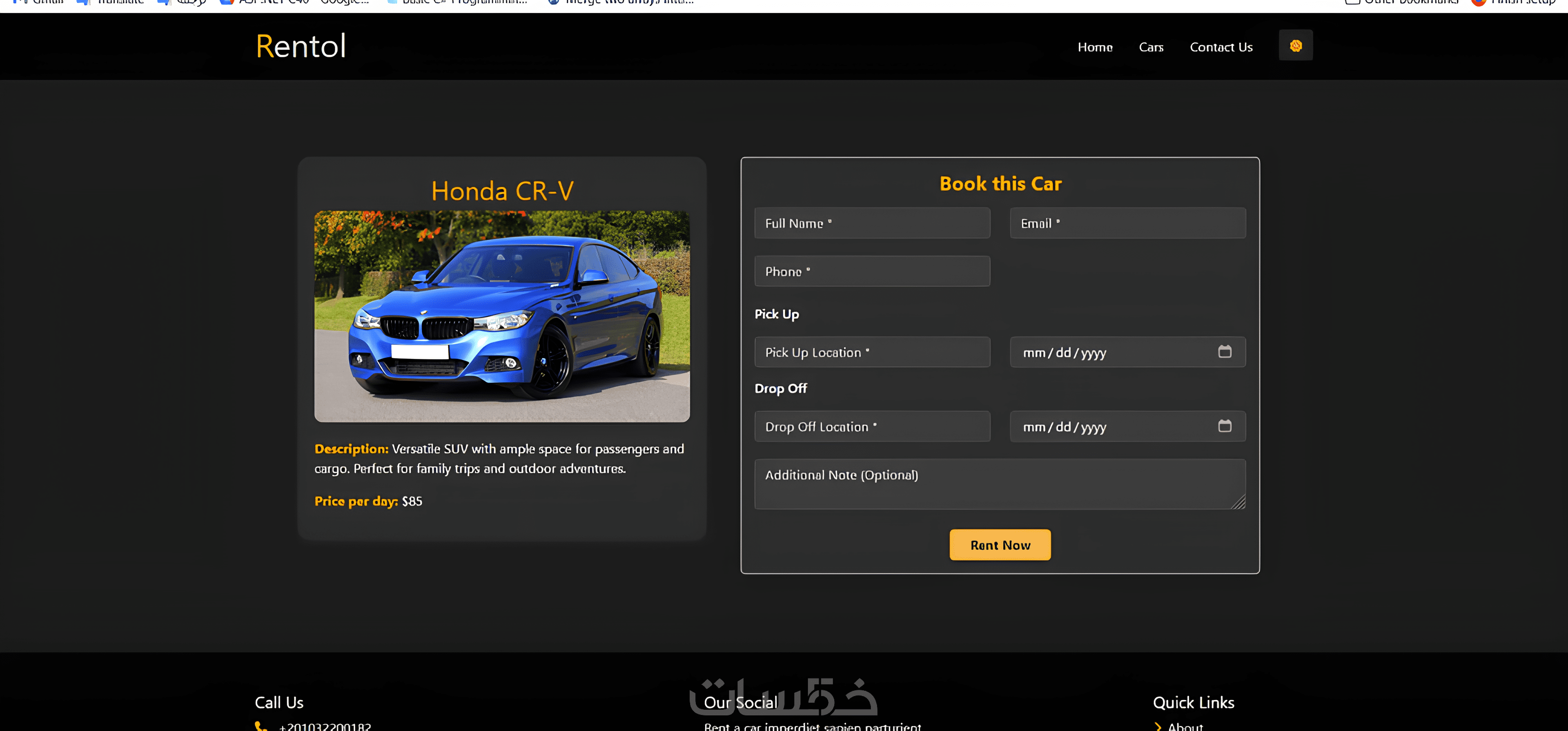Image resolution: width=1568 pixels, height=731 pixels.
Task: Click the Rentol logo
Action: click(301, 46)
